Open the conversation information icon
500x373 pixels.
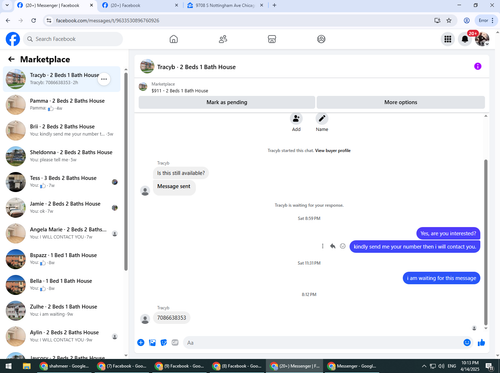coord(478,66)
